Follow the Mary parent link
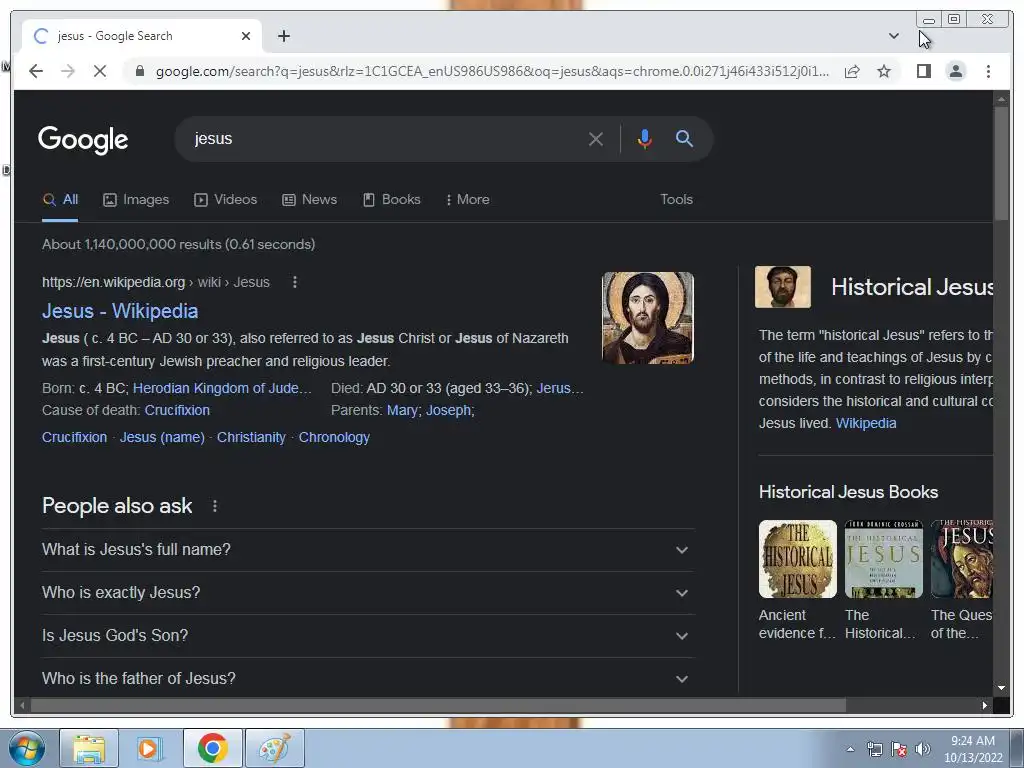 pos(402,410)
